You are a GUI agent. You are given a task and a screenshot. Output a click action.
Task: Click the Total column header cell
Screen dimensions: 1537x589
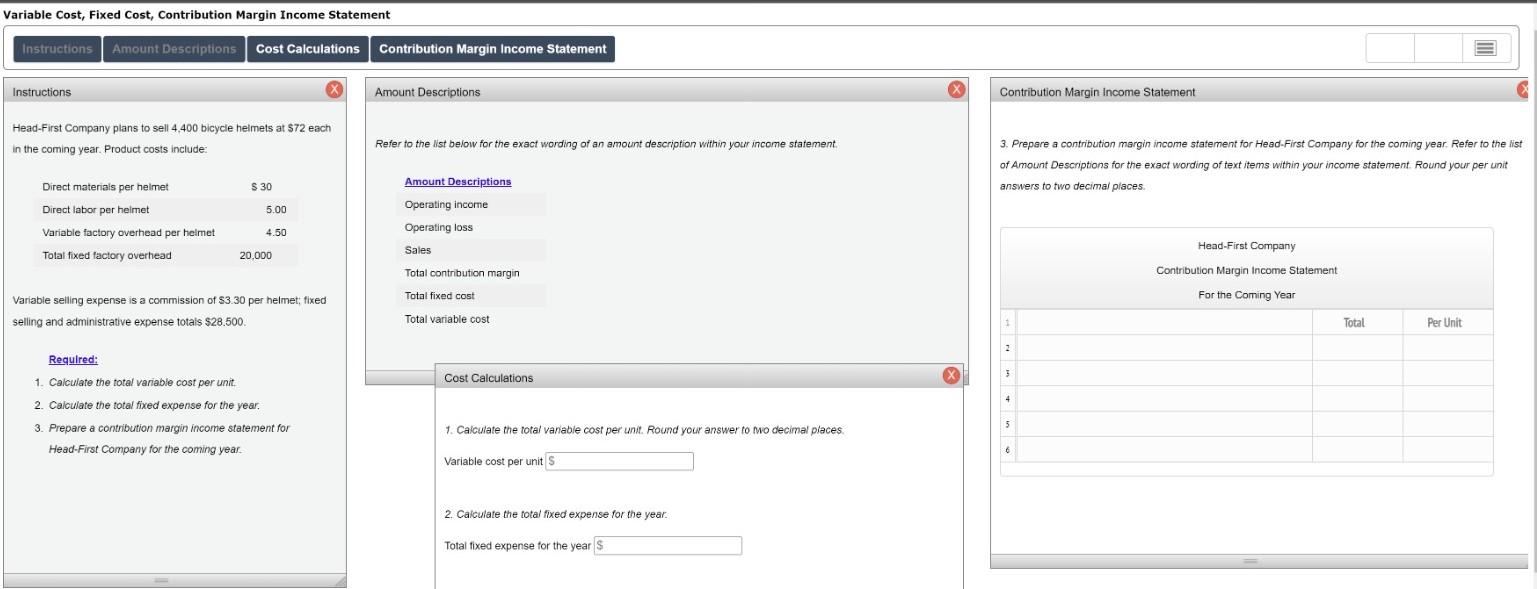(x=1356, y=322)
